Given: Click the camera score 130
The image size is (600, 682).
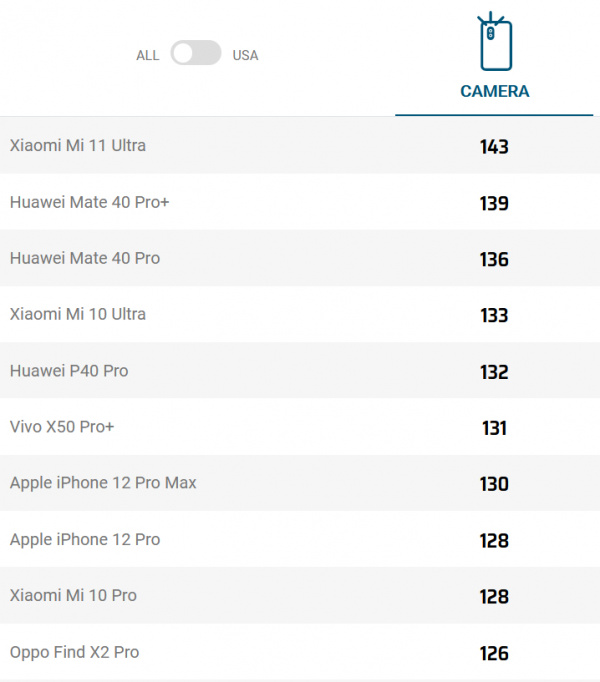Looking at the screenshot, I should (494, 484).
